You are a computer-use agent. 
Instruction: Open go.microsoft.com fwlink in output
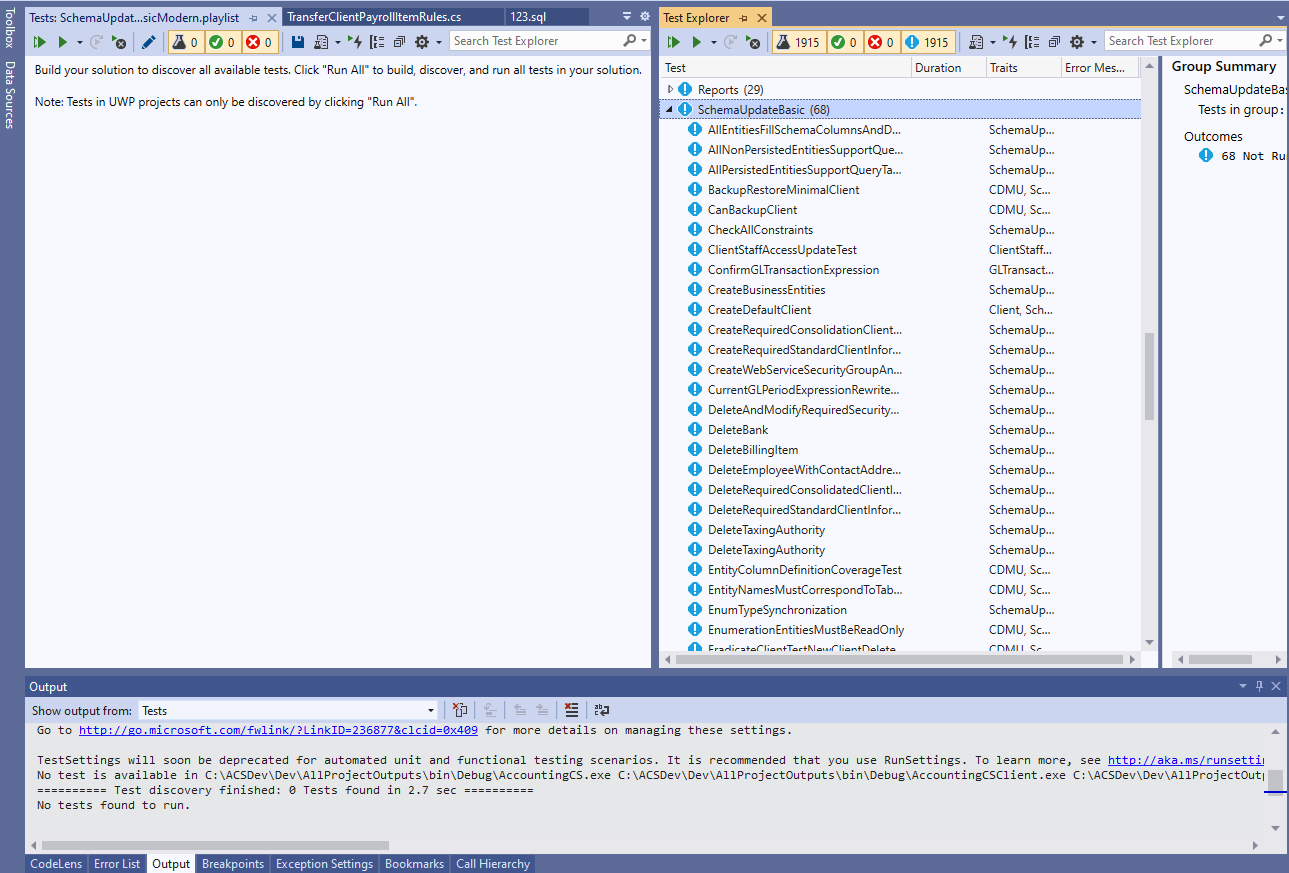278,730
